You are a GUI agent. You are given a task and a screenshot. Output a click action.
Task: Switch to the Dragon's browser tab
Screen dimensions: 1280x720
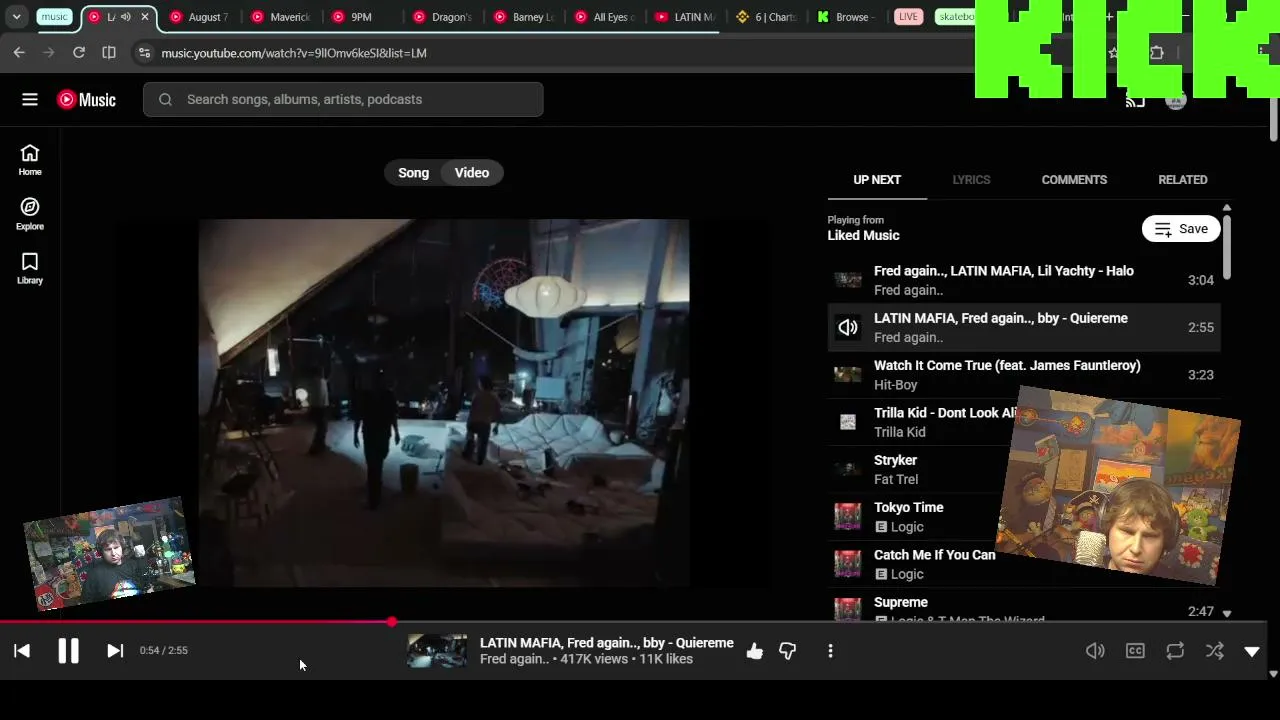click(x=443, y=17)
